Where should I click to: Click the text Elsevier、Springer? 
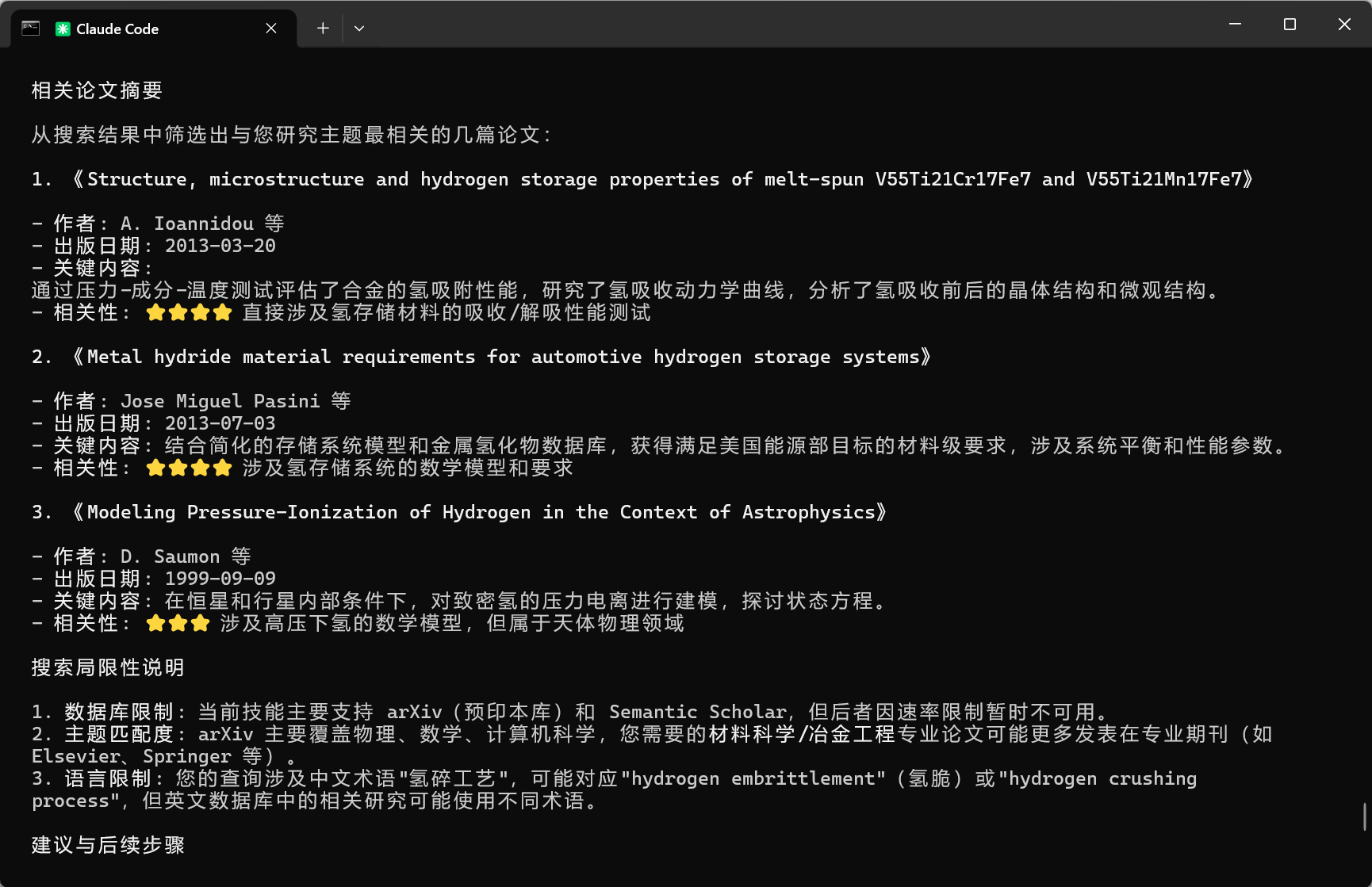click(132, 756)
